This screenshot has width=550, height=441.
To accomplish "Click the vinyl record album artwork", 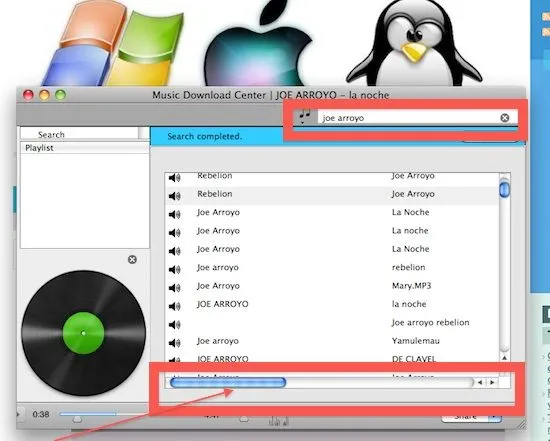I will coord(83,333).
